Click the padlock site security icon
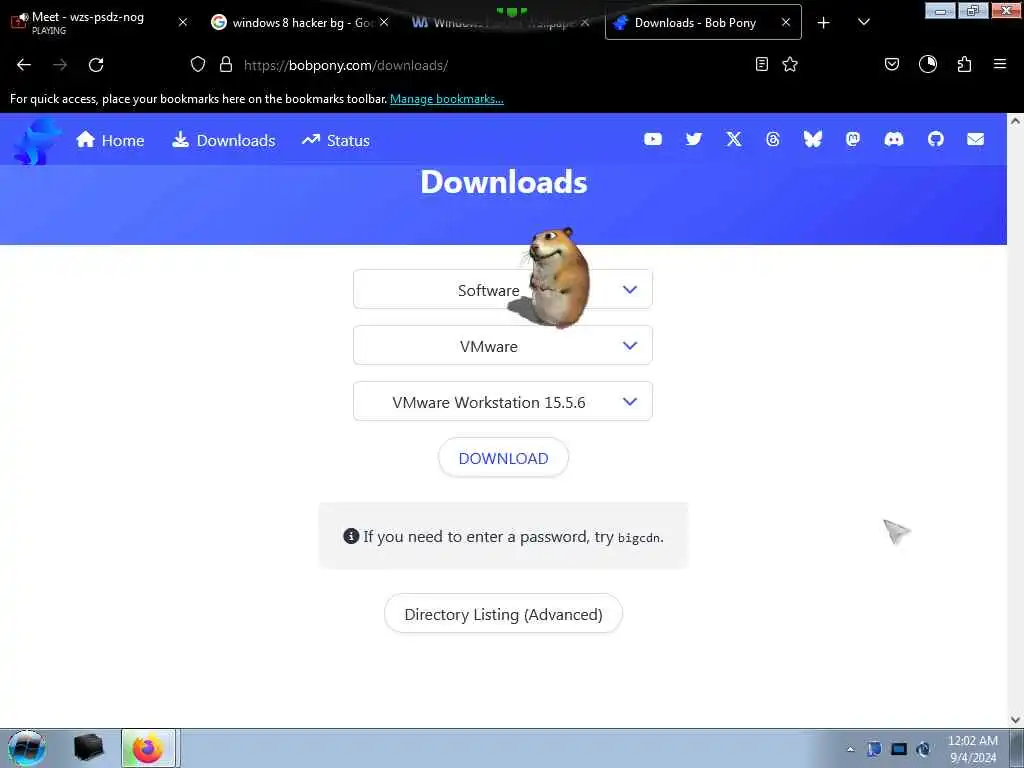1024x768 pixels. [226, 64]
